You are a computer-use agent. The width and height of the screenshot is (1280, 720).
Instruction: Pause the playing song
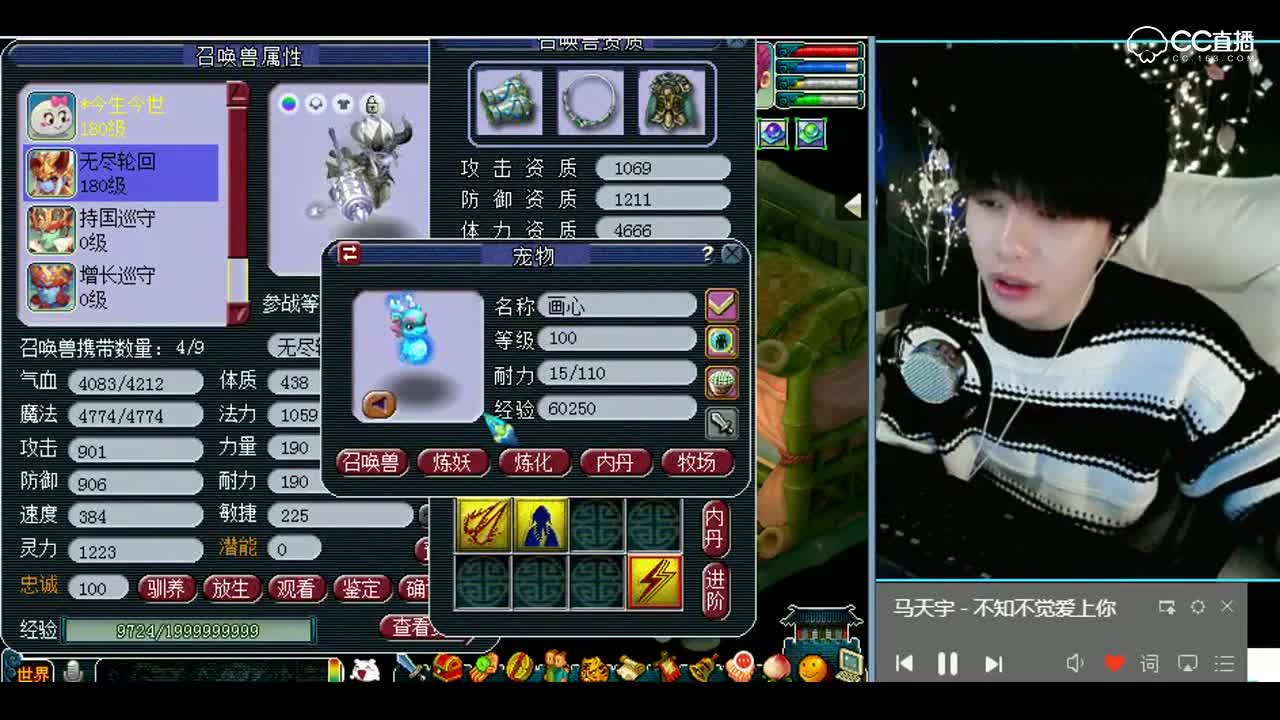click(x=947, y=664)
